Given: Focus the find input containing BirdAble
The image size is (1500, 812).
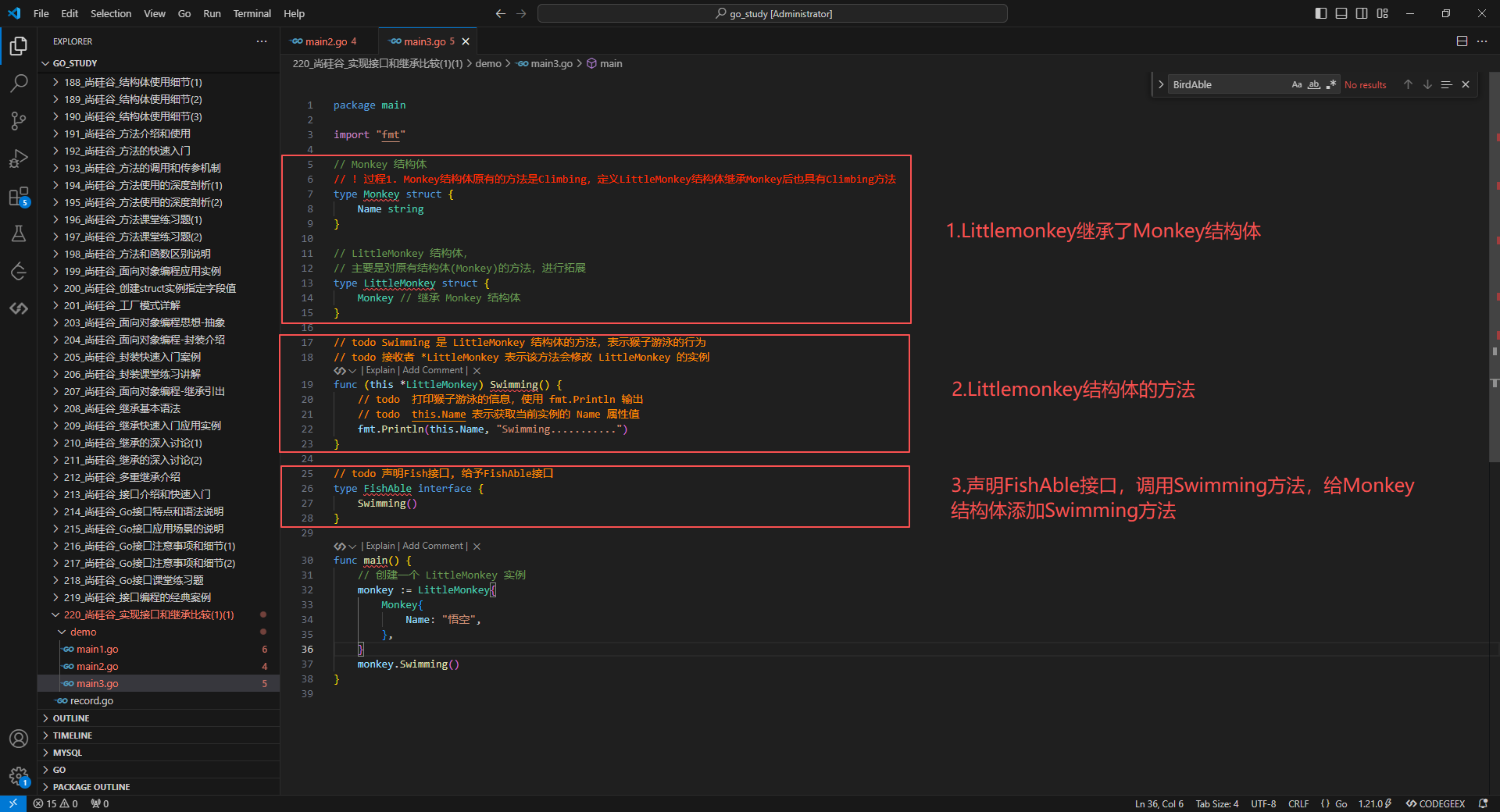Looking at the screenshot, I should tap(1228, 84).
